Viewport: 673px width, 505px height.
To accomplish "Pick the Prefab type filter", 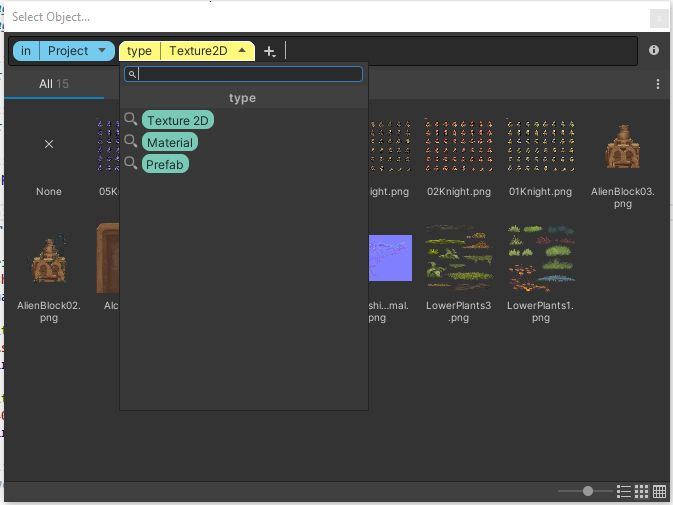I will tap(165, 163).
